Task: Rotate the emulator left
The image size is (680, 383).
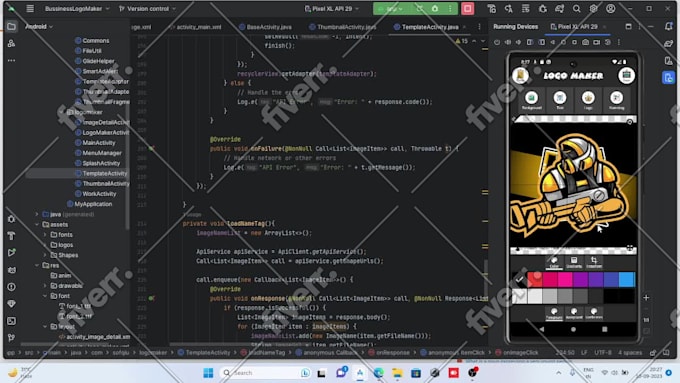Action: 530,43
